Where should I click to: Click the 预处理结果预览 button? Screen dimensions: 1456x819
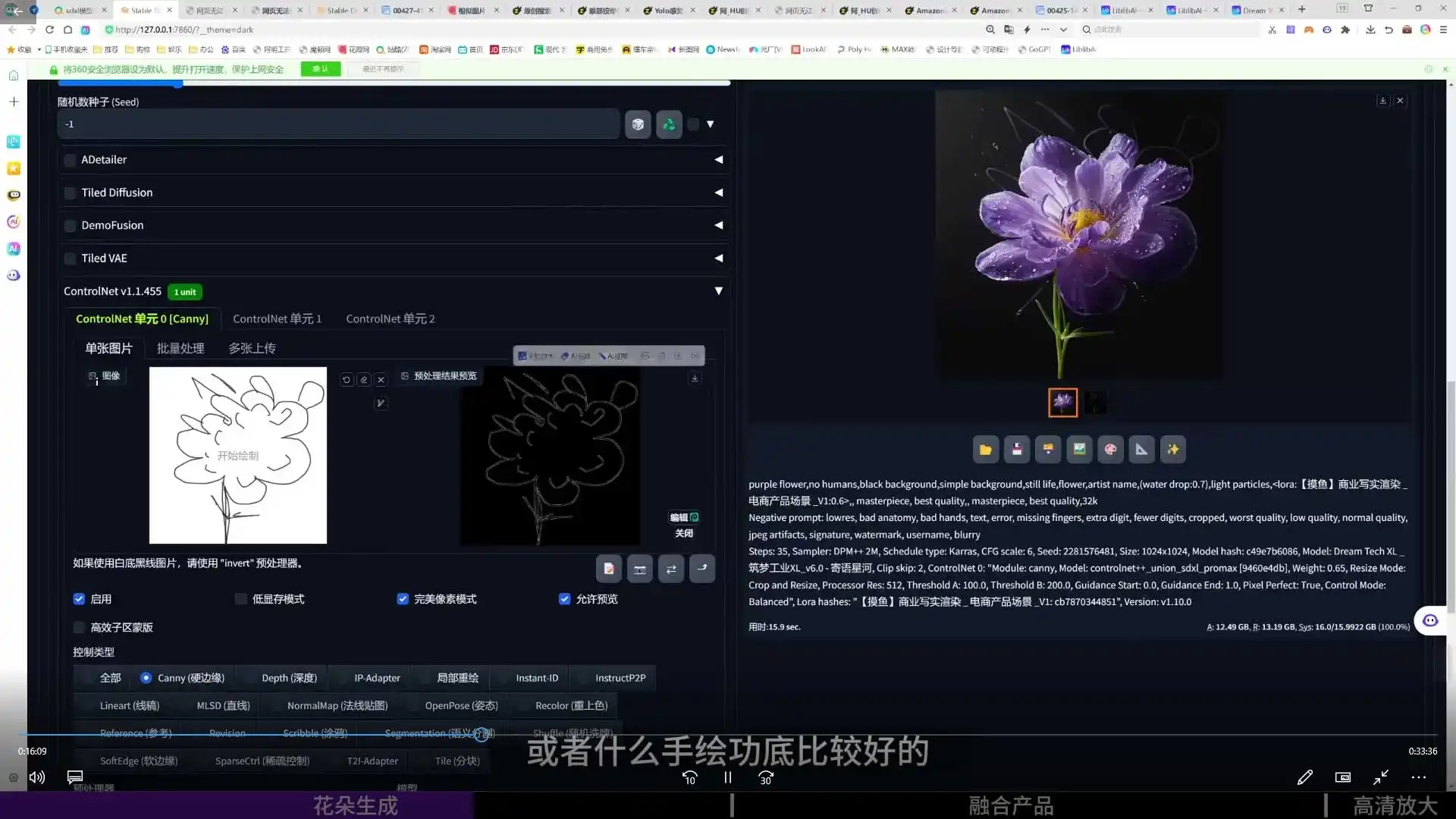click(x=439, y=375)
